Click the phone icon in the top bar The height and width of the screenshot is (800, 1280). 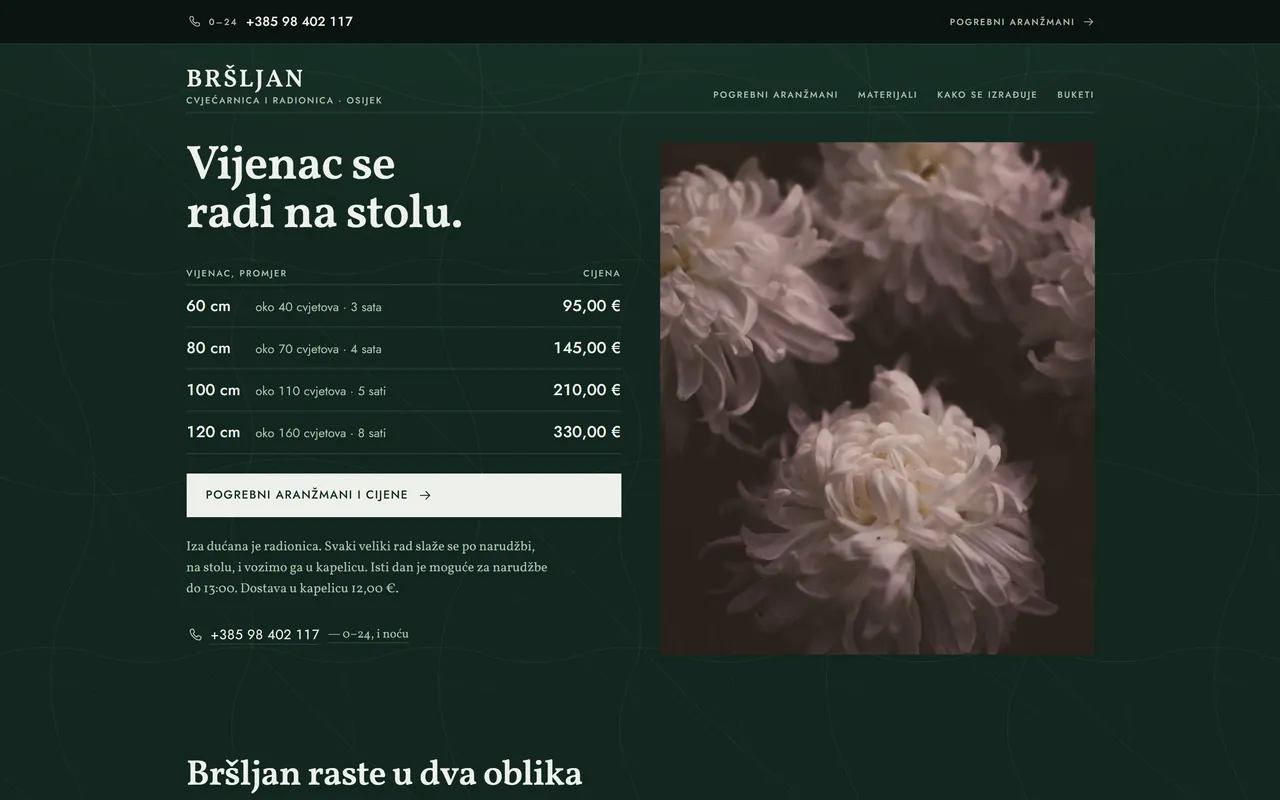click(x=195, y=22)
